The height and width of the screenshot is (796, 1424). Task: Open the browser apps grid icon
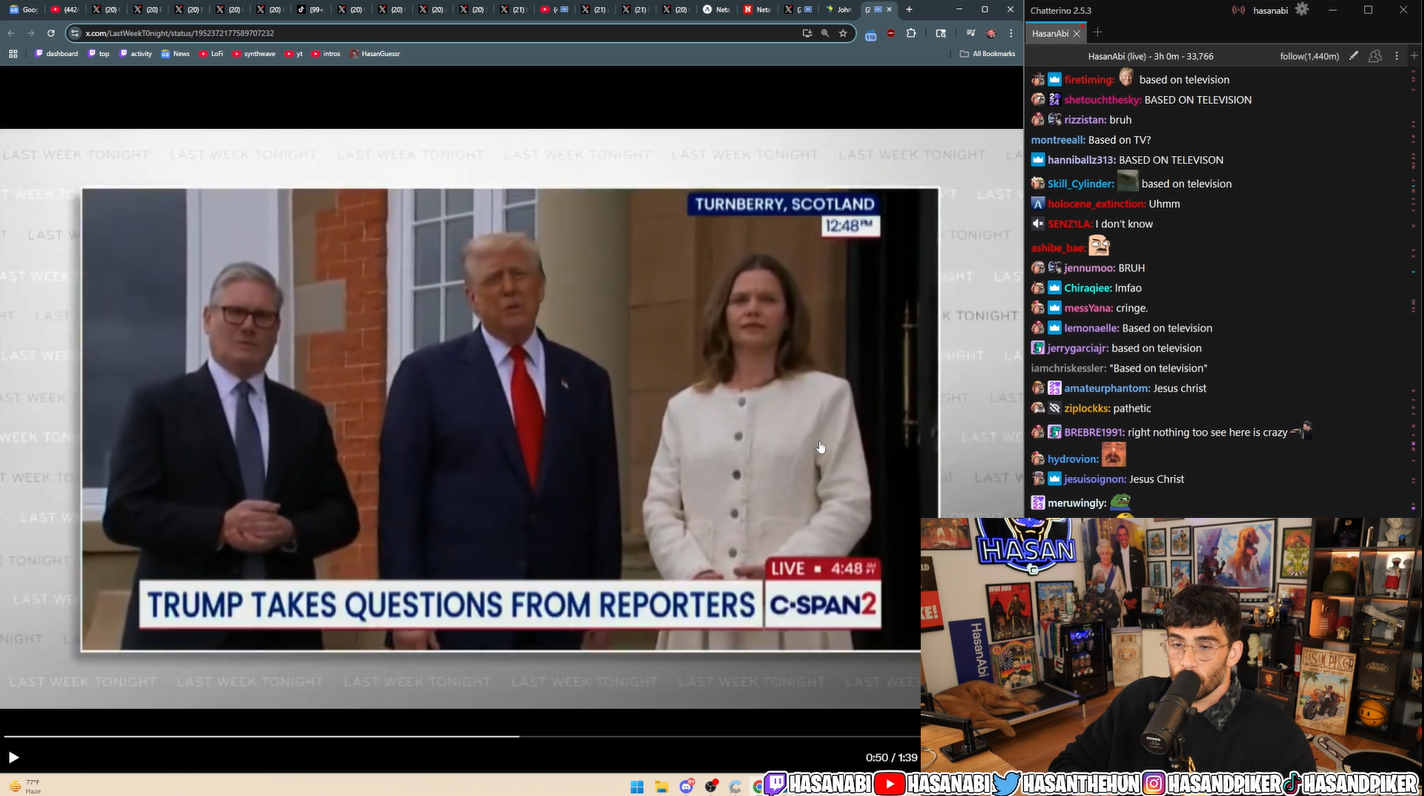[13, 54]
